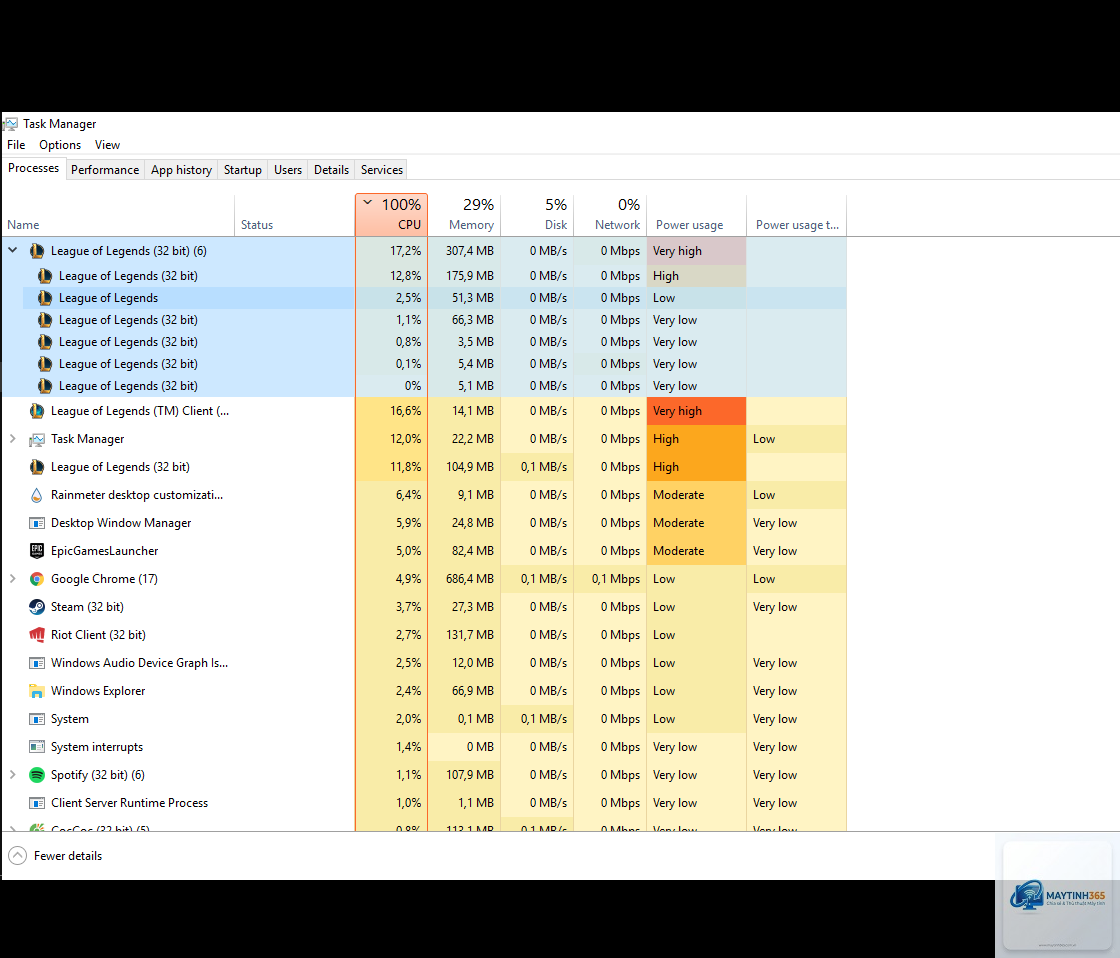The image size is (1120, 958).
Task: Expand the Spotify (32 bit) (6) group
Action: 12,774
